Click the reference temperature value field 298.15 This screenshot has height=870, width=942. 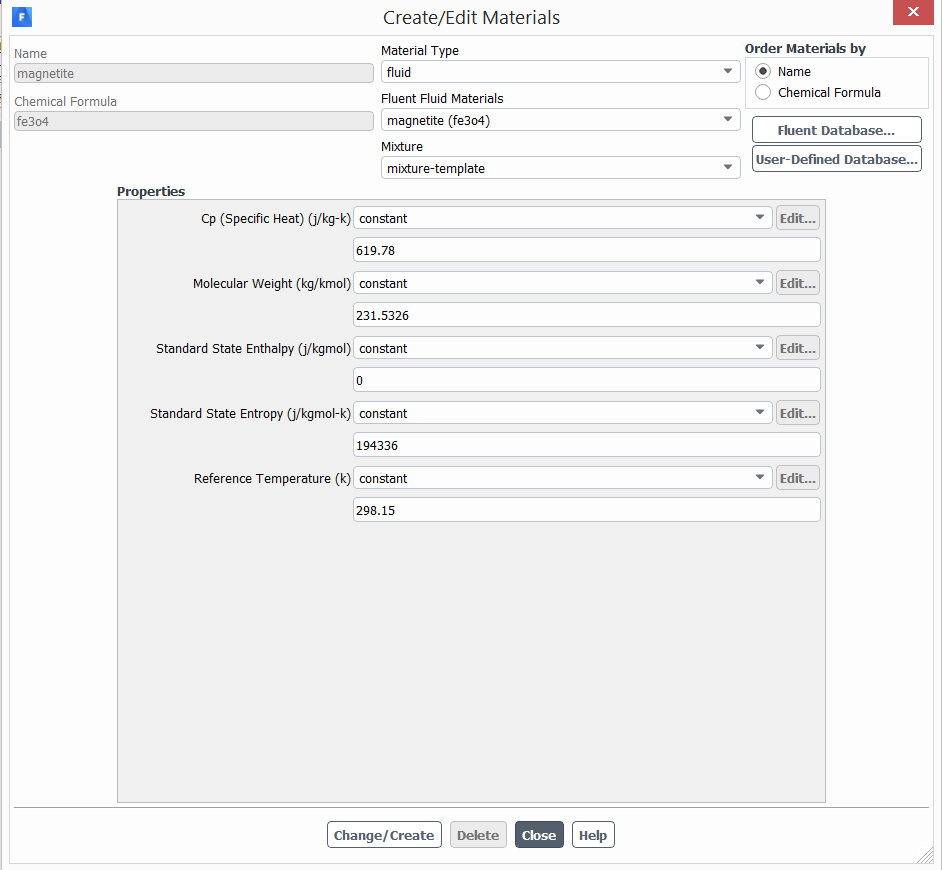[586, 510]
